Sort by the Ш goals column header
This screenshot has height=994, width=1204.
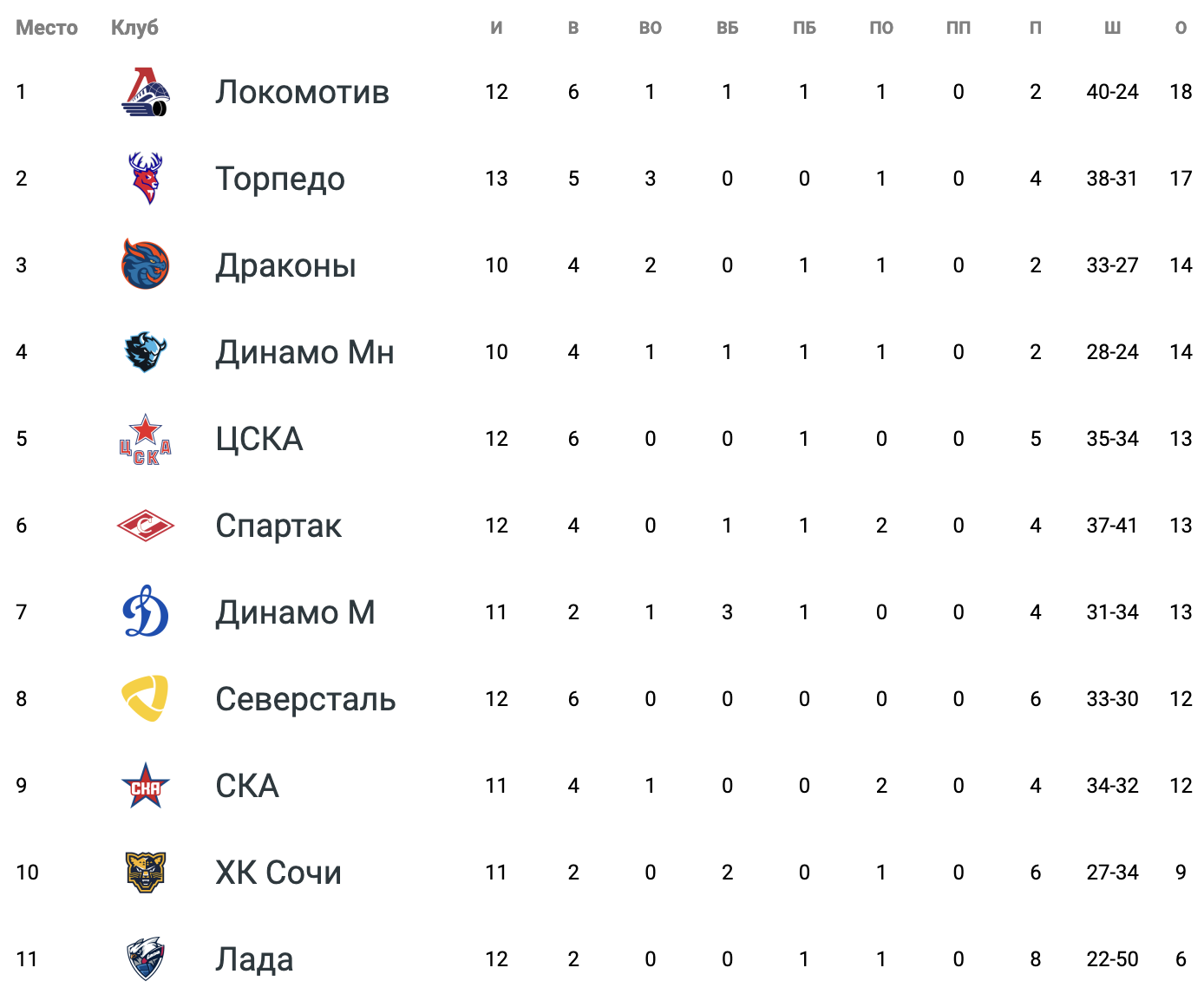pos(1112,28)
